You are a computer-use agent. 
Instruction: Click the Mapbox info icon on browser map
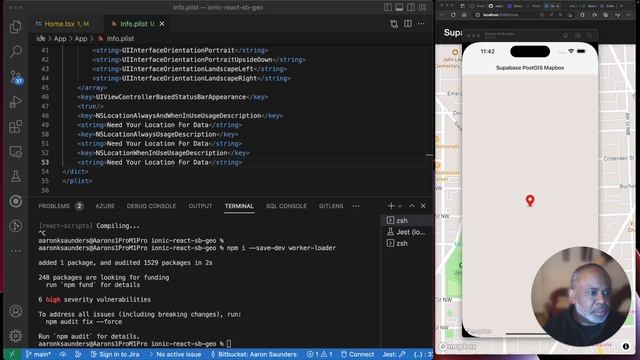626,346
